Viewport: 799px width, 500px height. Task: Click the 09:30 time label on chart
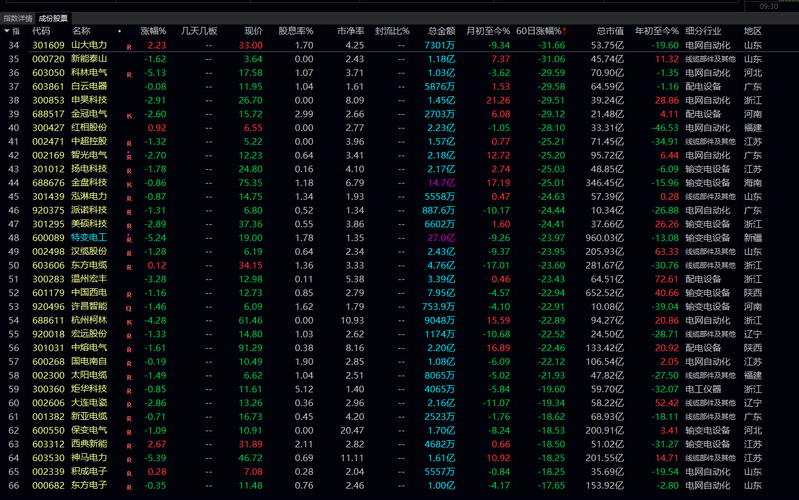pos(768,6)
